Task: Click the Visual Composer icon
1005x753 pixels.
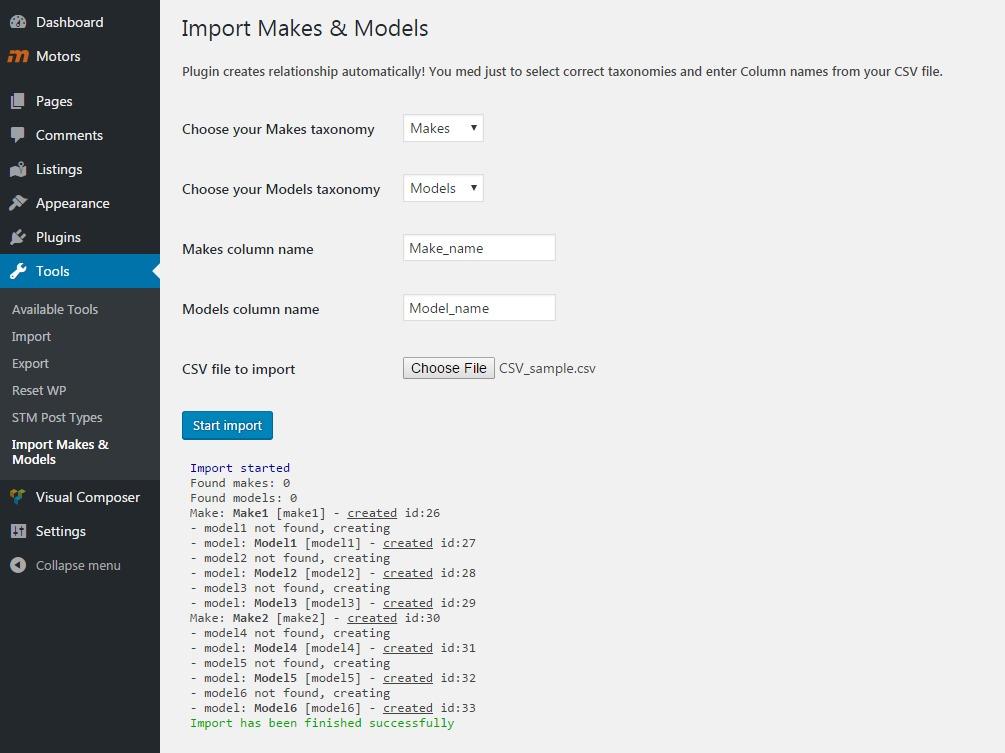Action: pos(18,497)
